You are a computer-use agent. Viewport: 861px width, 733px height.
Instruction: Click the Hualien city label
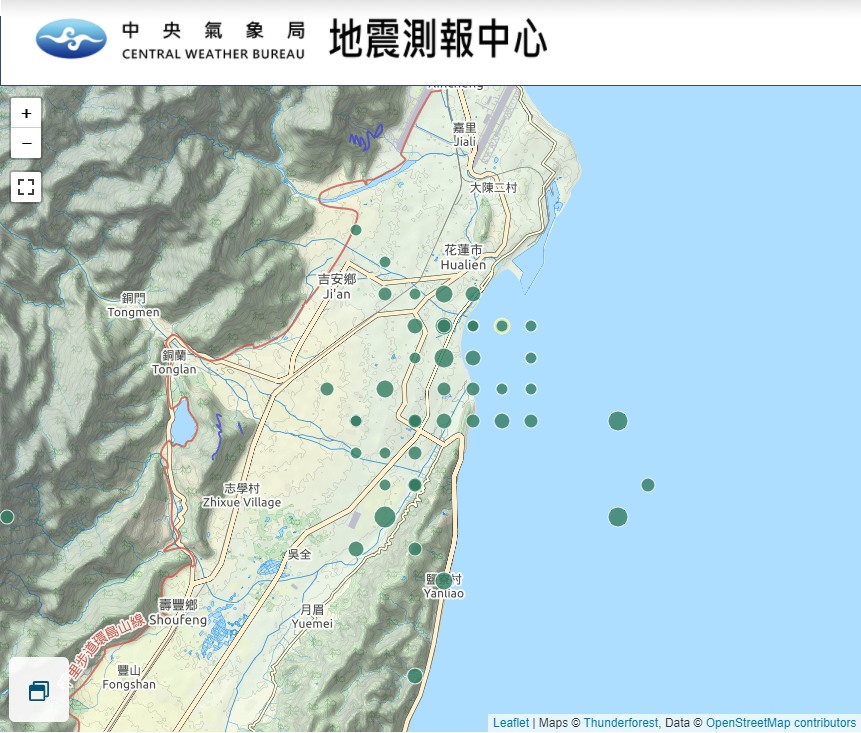pyautogui.click(x=463, y=258)
